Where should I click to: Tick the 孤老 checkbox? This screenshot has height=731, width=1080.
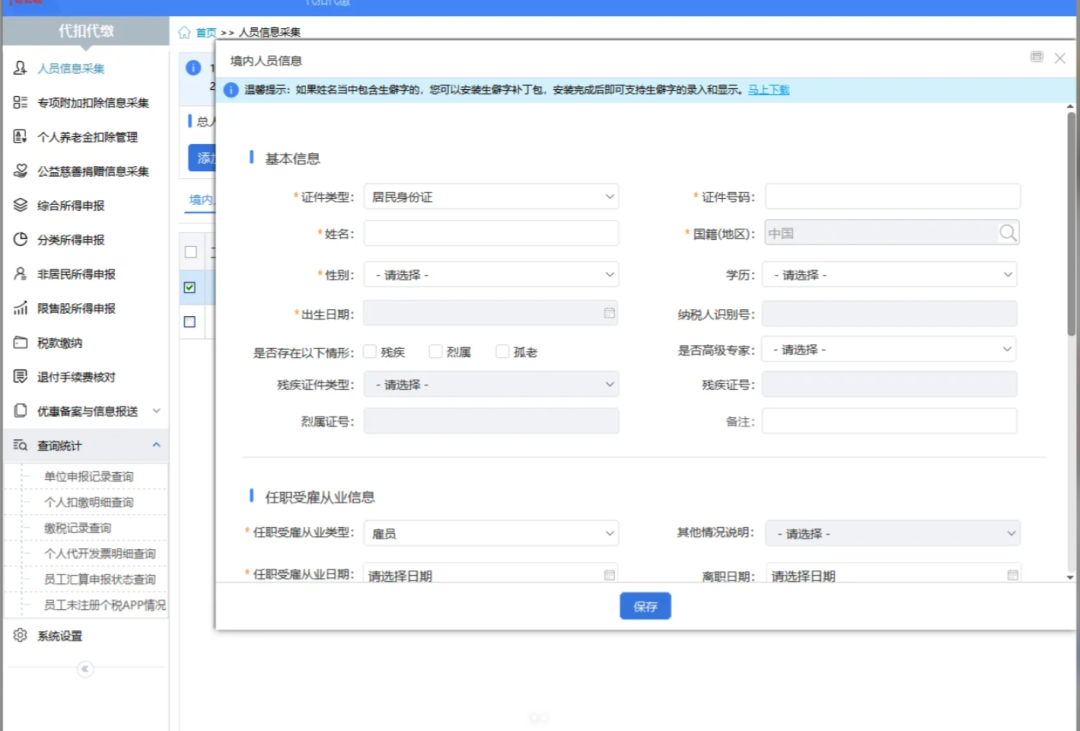(x=502, y=352)
